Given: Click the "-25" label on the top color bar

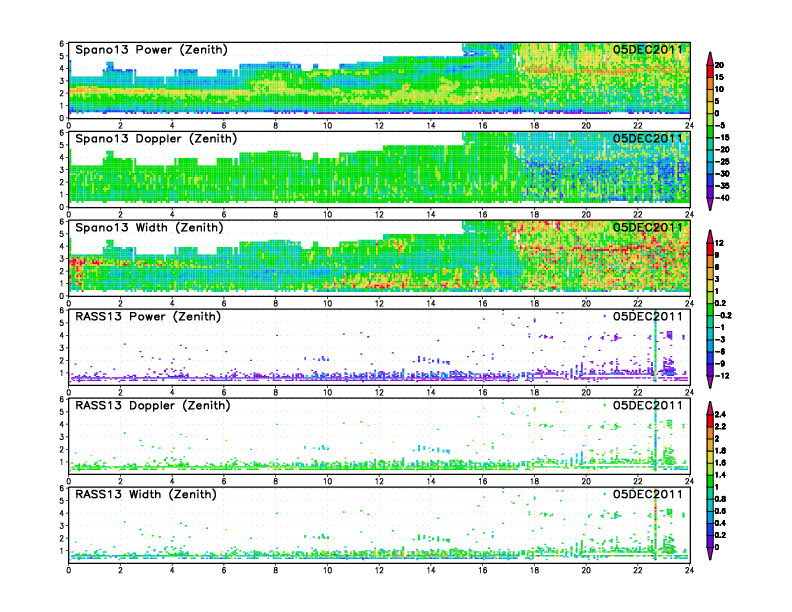Looking at the screenshot, I should (722, 162).
